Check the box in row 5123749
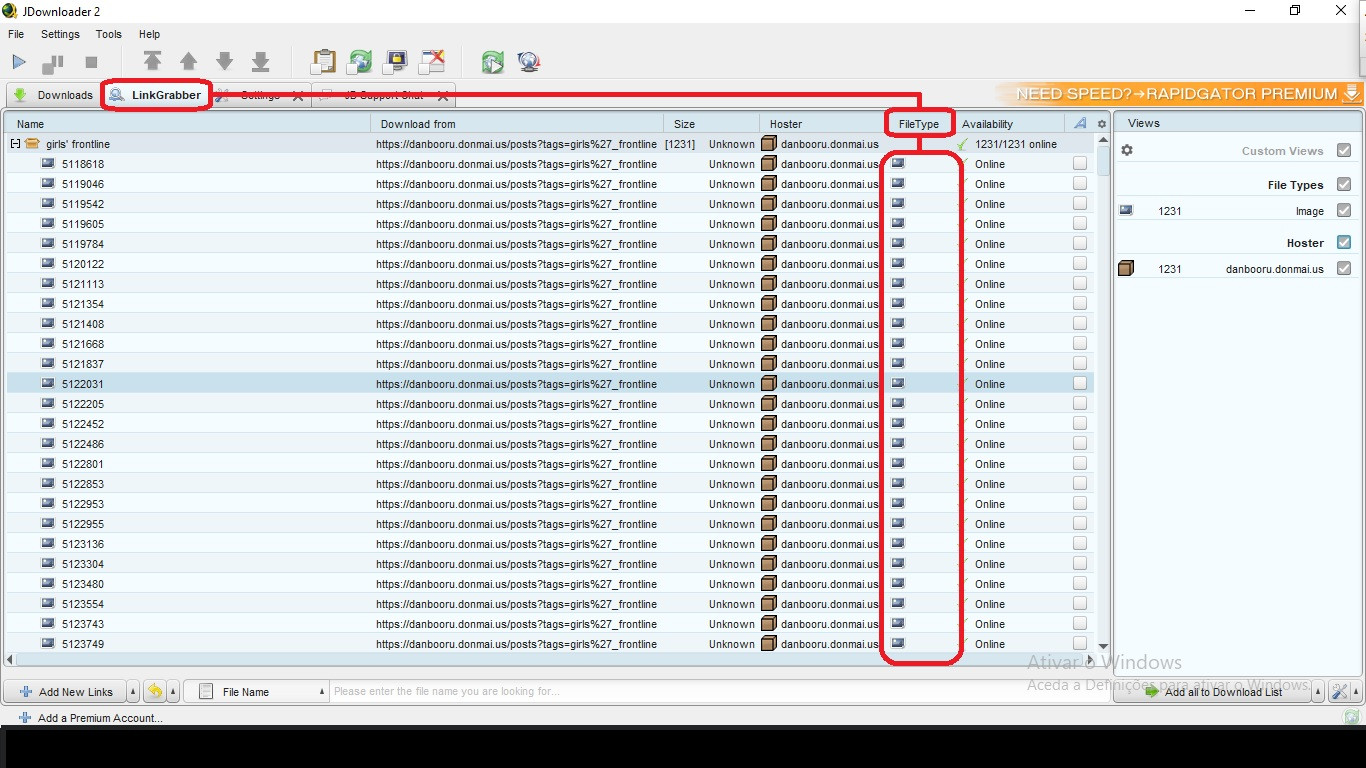Image resolution: width=1366 pixels, height=768 pixels. point(1080,643)
